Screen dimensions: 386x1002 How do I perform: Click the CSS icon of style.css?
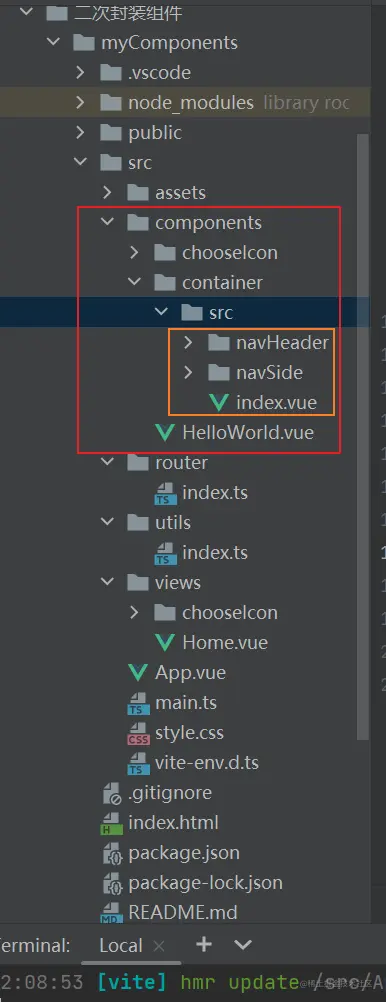coord(138,733)
